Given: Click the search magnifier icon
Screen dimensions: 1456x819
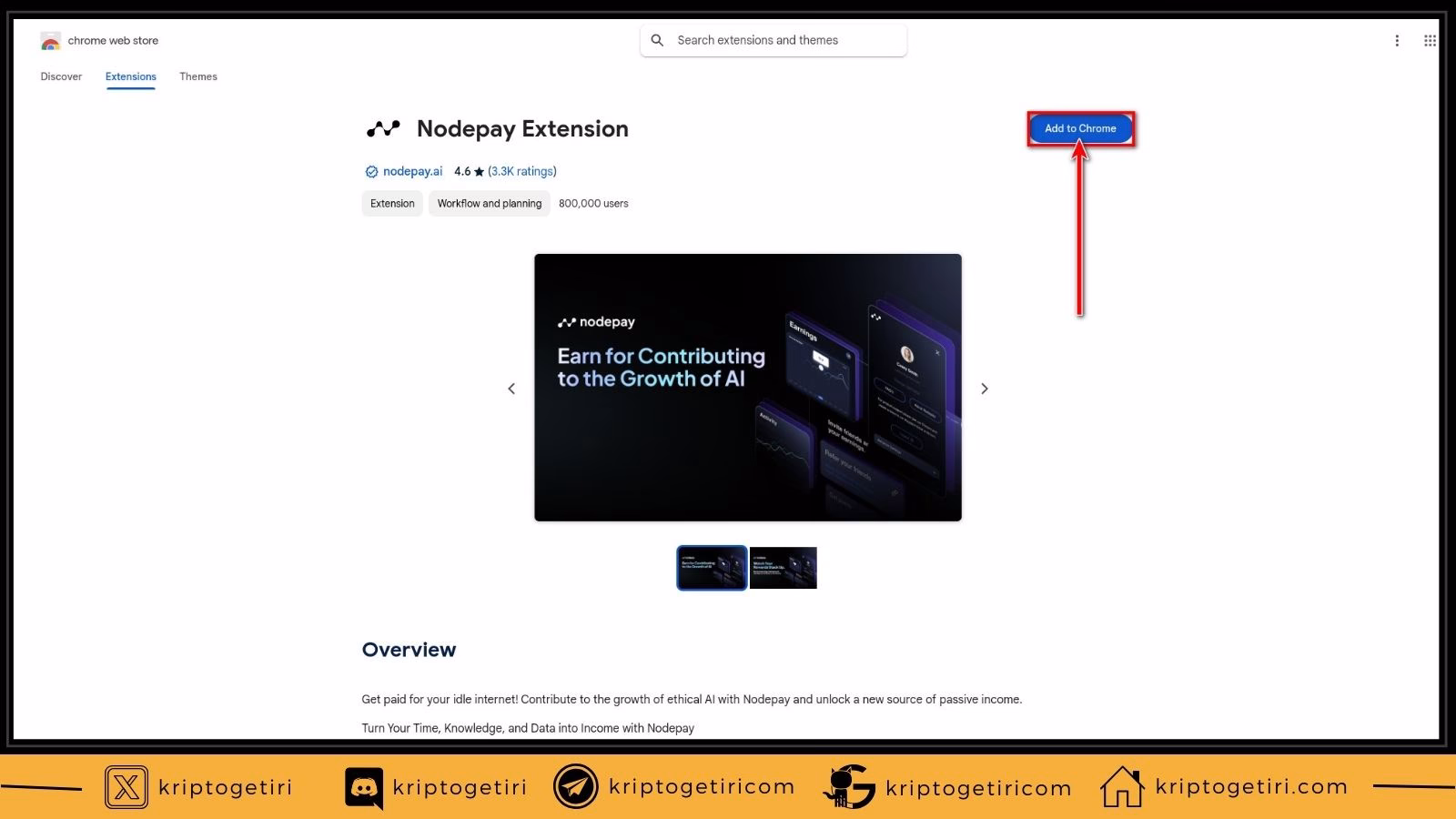Looking at the screenshot, I should pos(657,40).
